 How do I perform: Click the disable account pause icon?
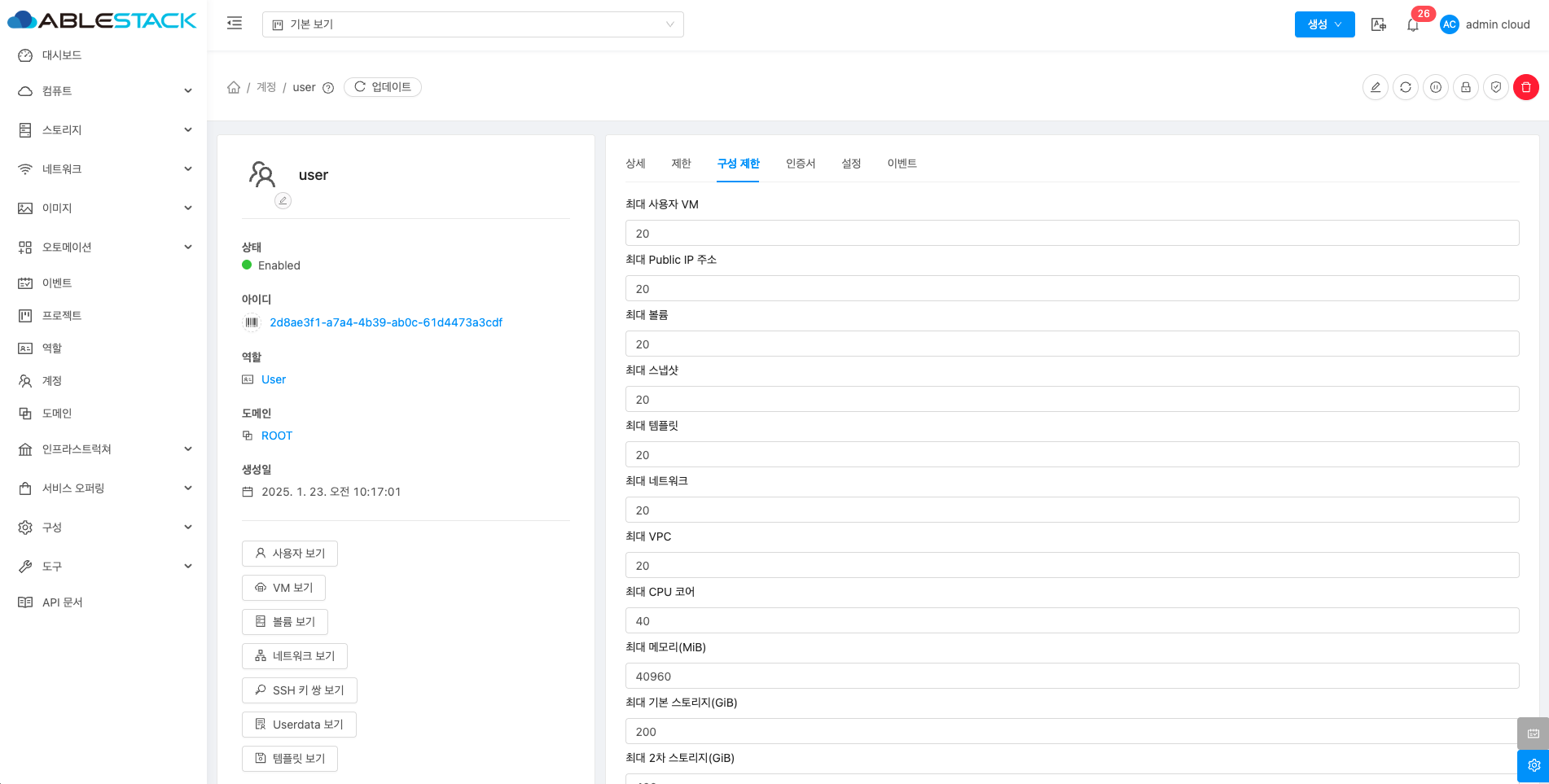click(1435, 87)
